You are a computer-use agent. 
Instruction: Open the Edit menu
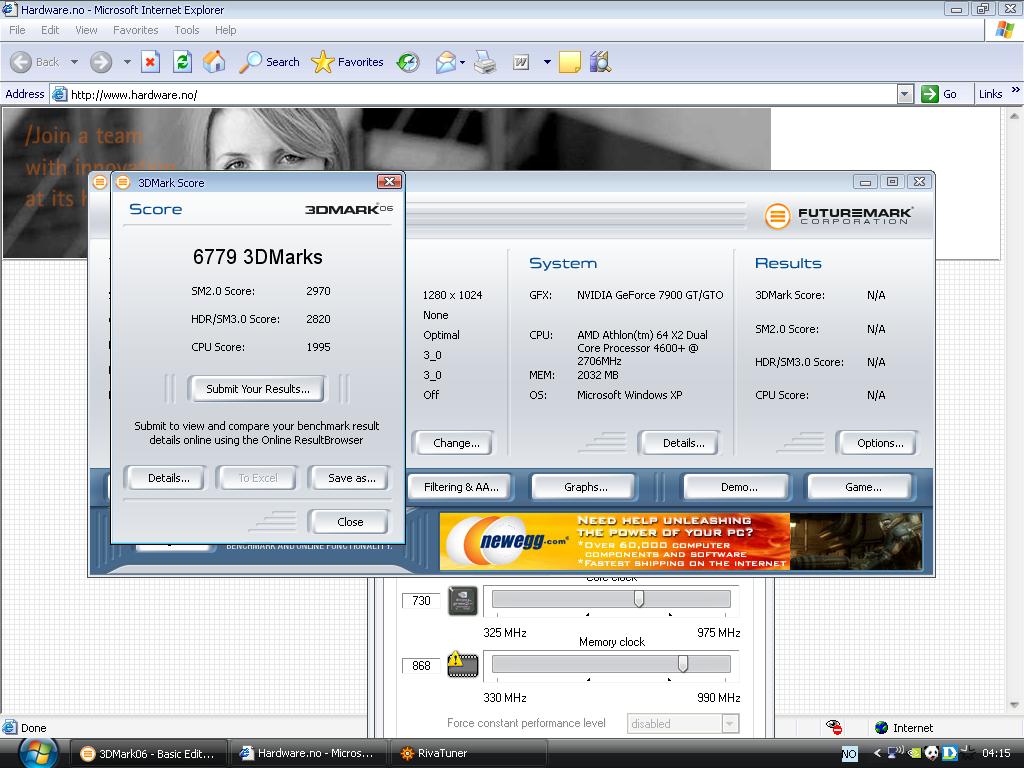click(50, 30)
